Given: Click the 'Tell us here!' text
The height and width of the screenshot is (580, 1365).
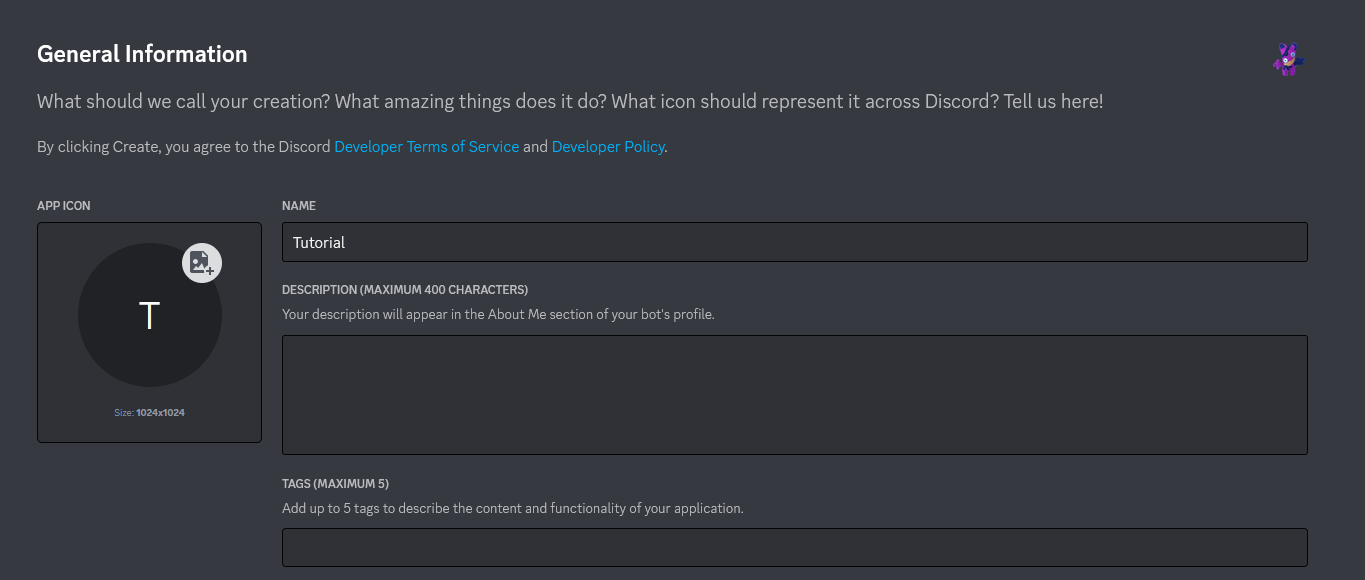Looking at the screenshot, I should [1051, 102].
